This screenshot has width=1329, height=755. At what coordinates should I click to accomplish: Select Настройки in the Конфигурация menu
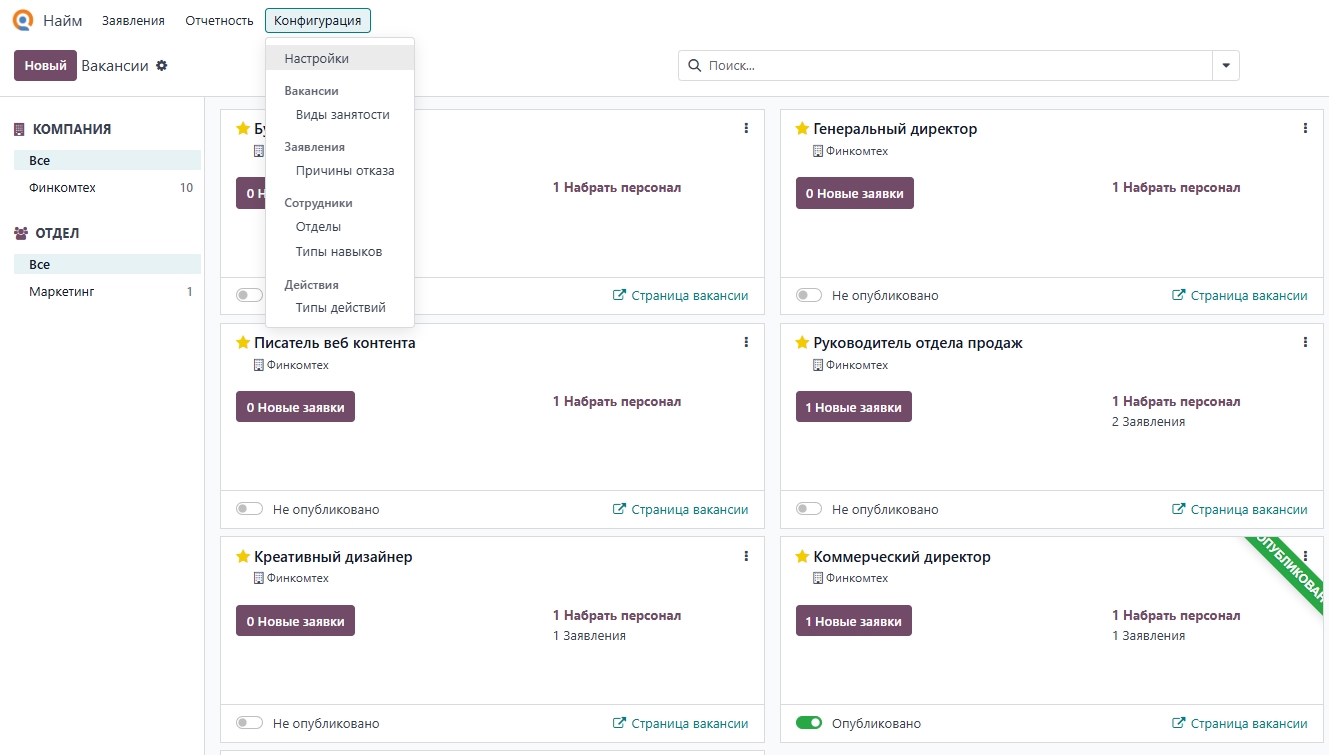[x=316, y=59]
